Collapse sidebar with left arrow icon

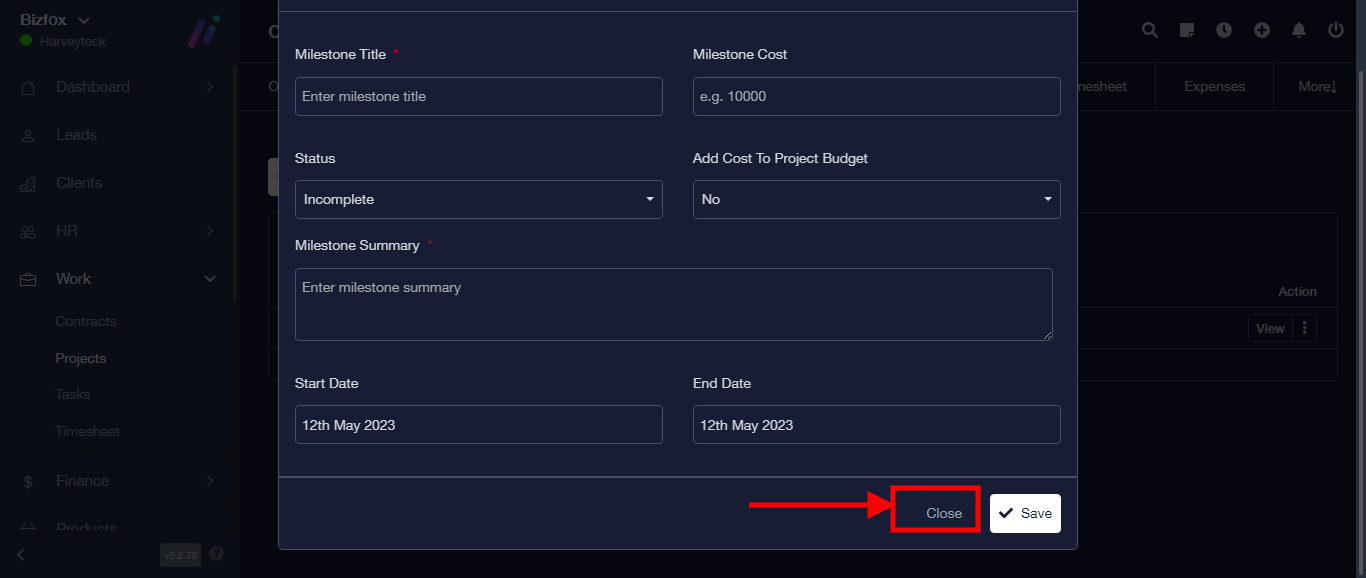click(21, 554)
